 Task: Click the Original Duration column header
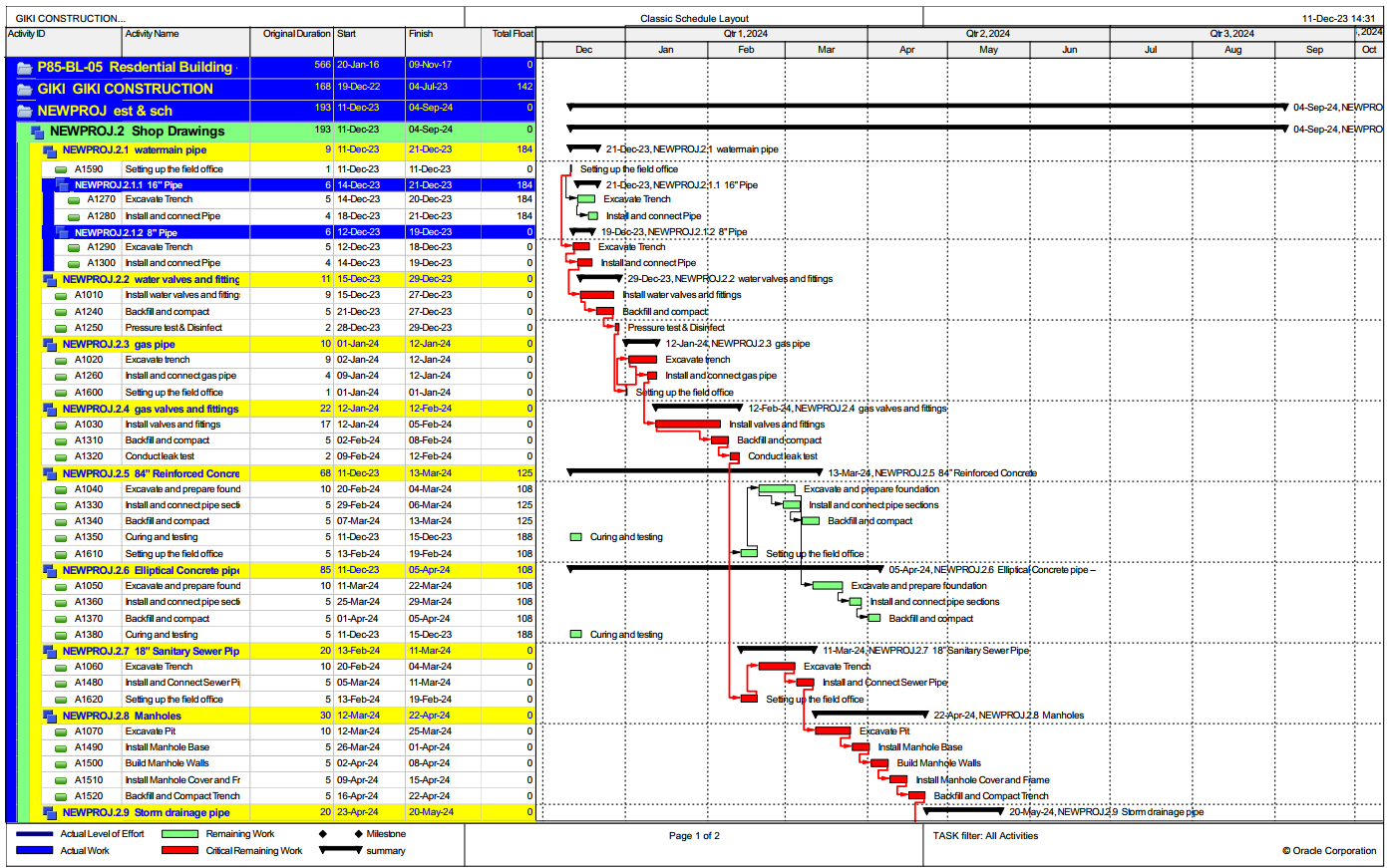click(295, 35)
